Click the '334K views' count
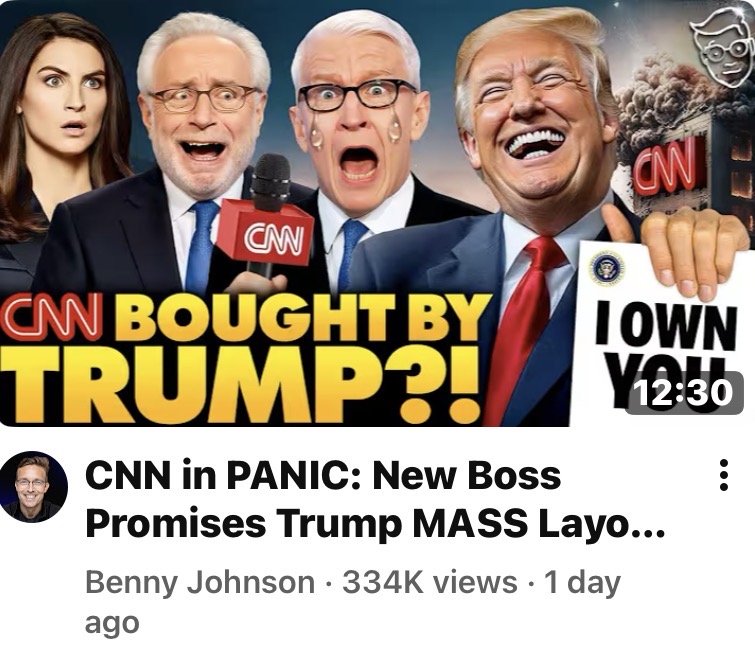 point(430,582)
